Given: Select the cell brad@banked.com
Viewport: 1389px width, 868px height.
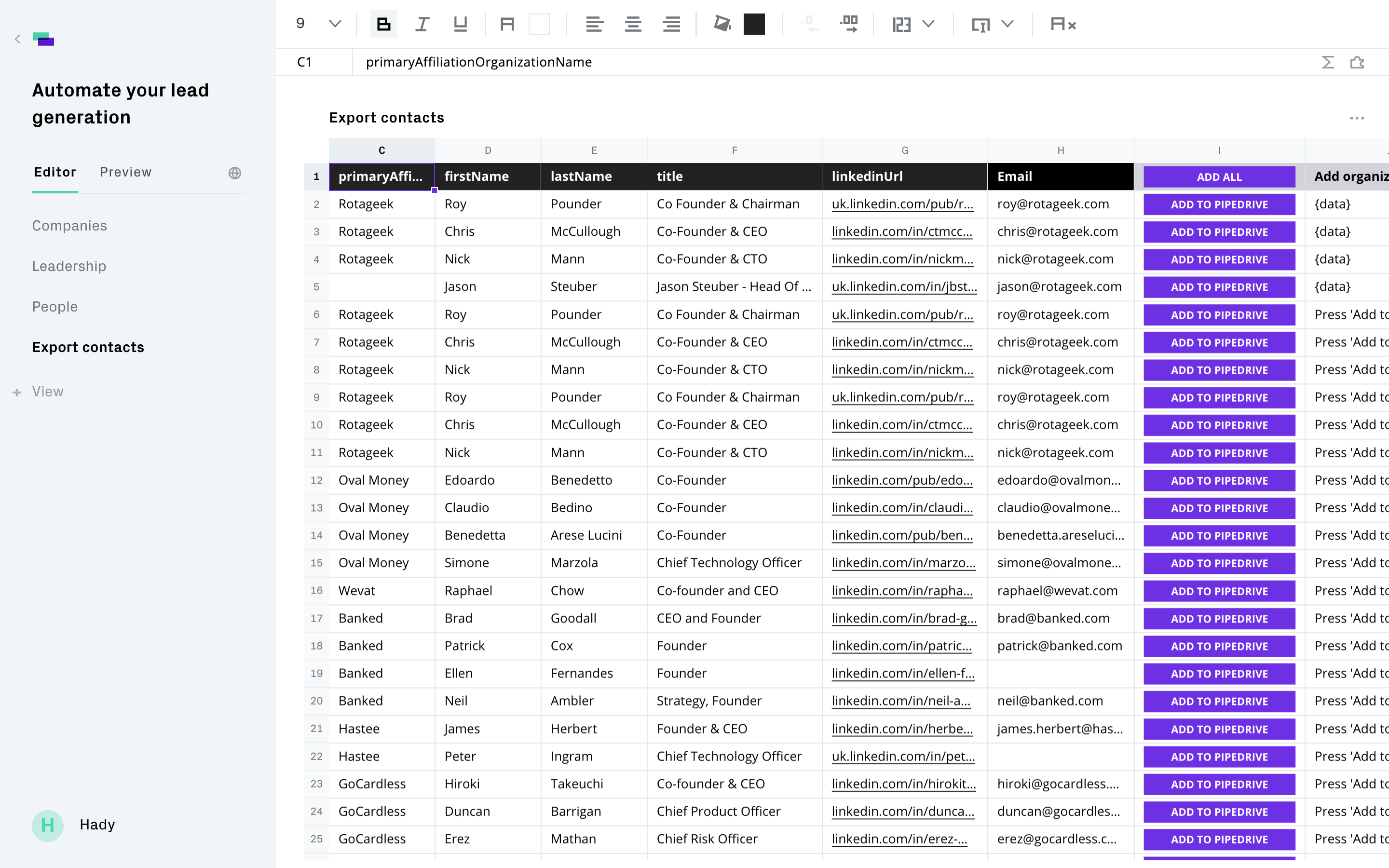Looking at the screenshot, I should point(1061,618).
